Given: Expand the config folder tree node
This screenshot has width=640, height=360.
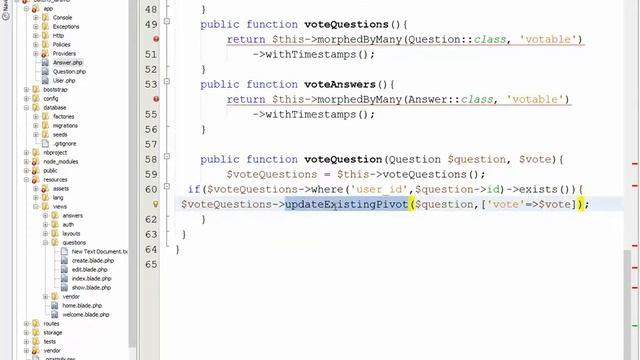Looking at the screenshot, I should click(27, 98).
